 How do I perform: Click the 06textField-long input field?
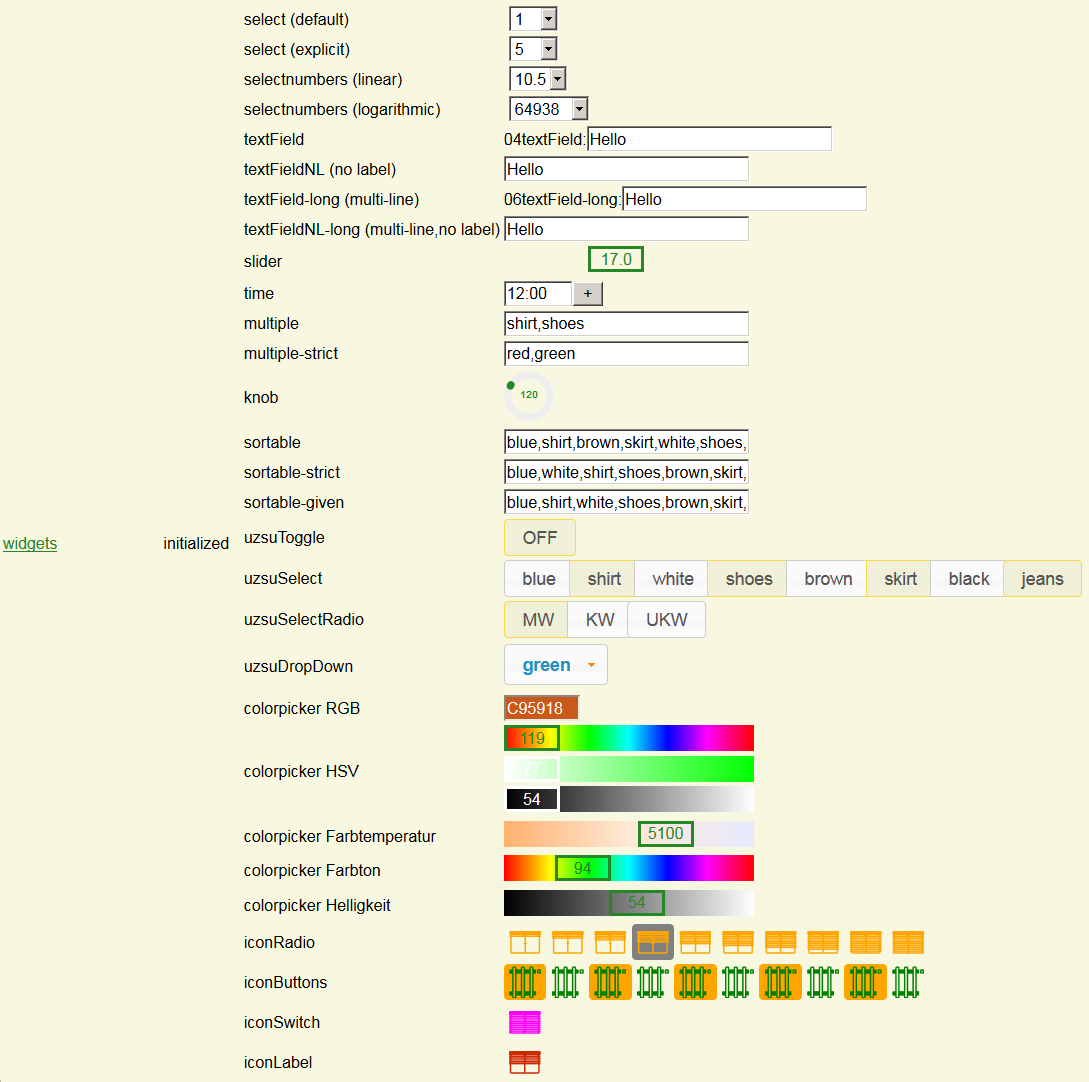[745, 199]
